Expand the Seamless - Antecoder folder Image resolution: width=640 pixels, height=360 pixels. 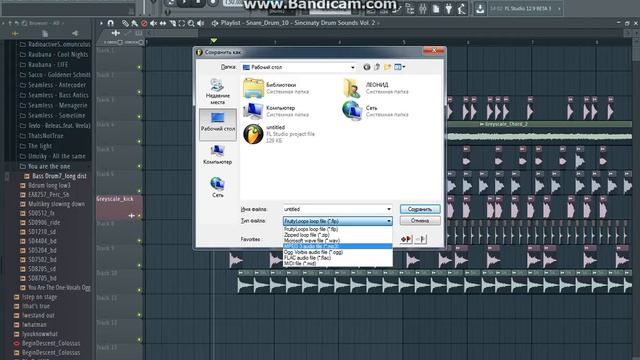(53, 85)
